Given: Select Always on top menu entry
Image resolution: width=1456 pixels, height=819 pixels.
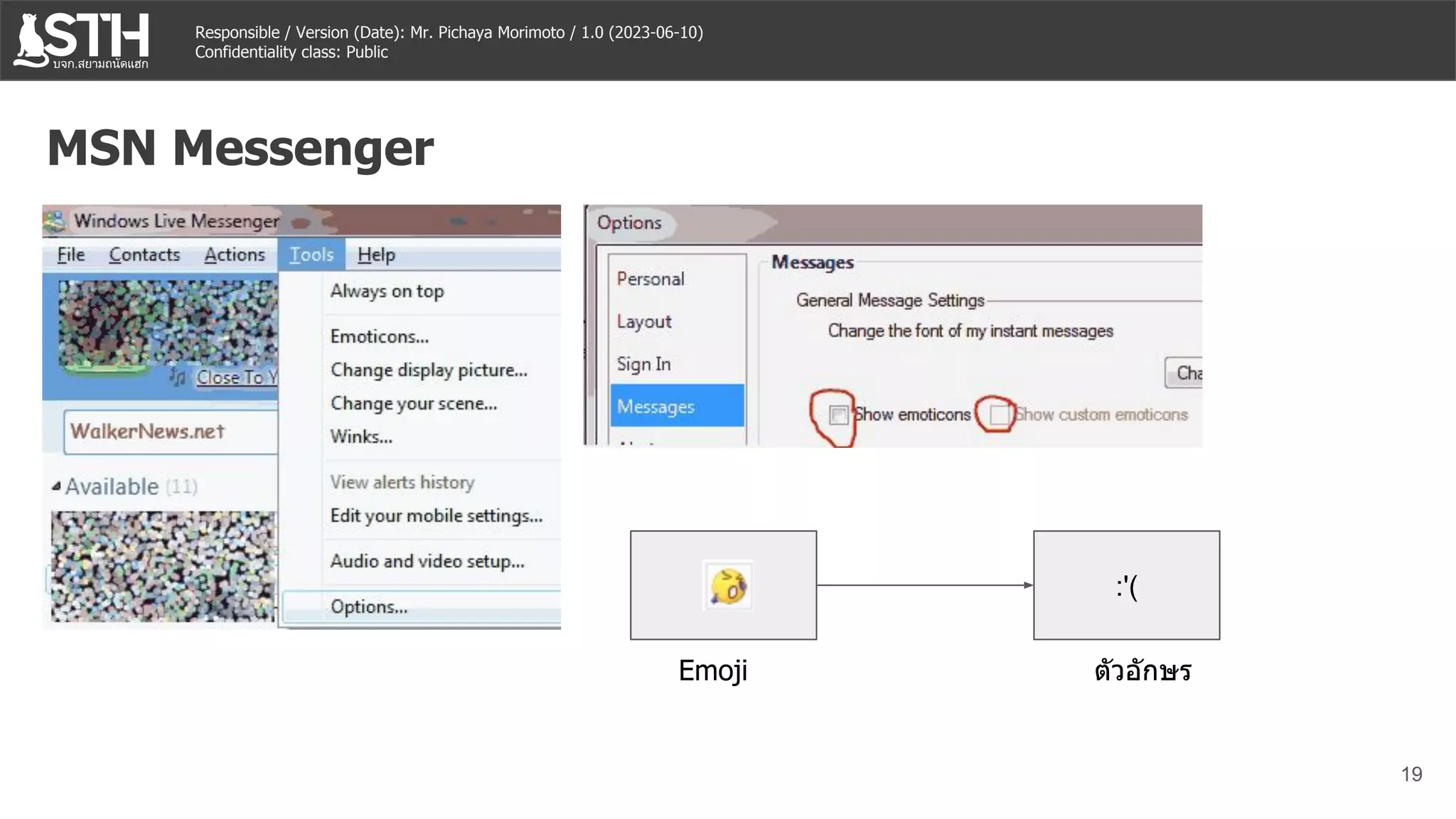Looking at the screenshot, I should tap(387, 291).
